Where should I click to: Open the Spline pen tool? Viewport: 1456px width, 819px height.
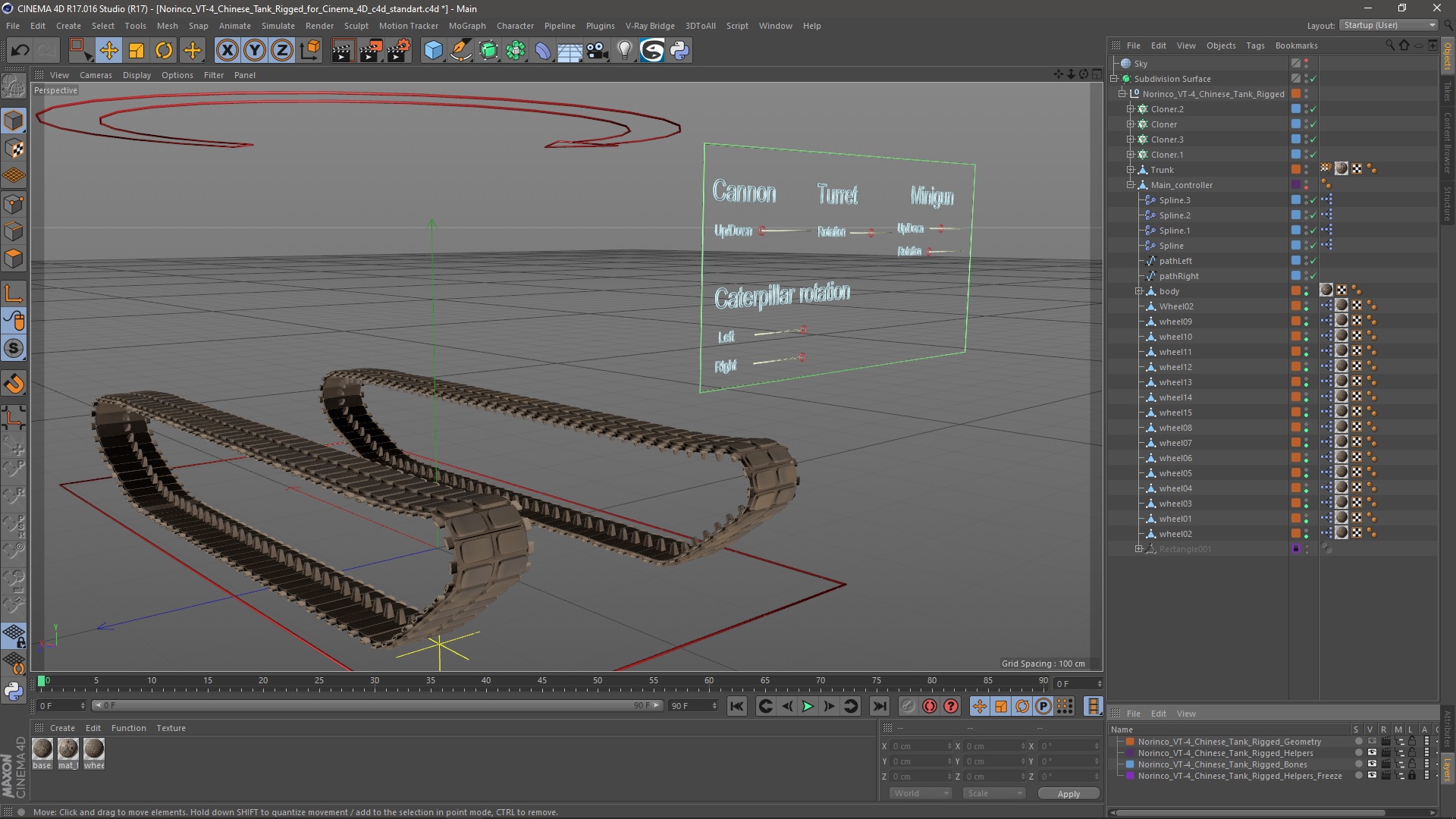pos(460,51)
